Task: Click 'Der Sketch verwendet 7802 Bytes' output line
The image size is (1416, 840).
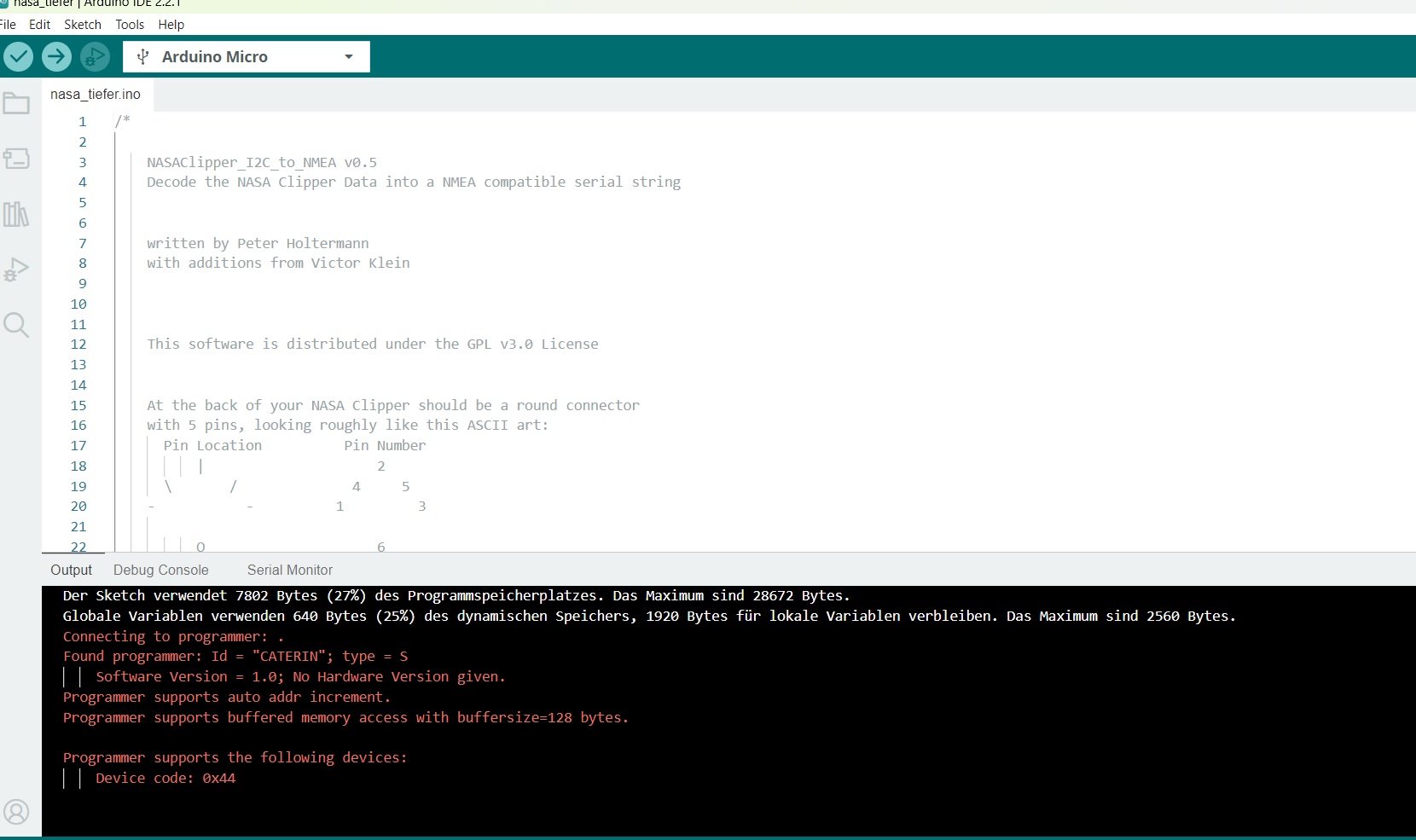Action: (456, 596)
